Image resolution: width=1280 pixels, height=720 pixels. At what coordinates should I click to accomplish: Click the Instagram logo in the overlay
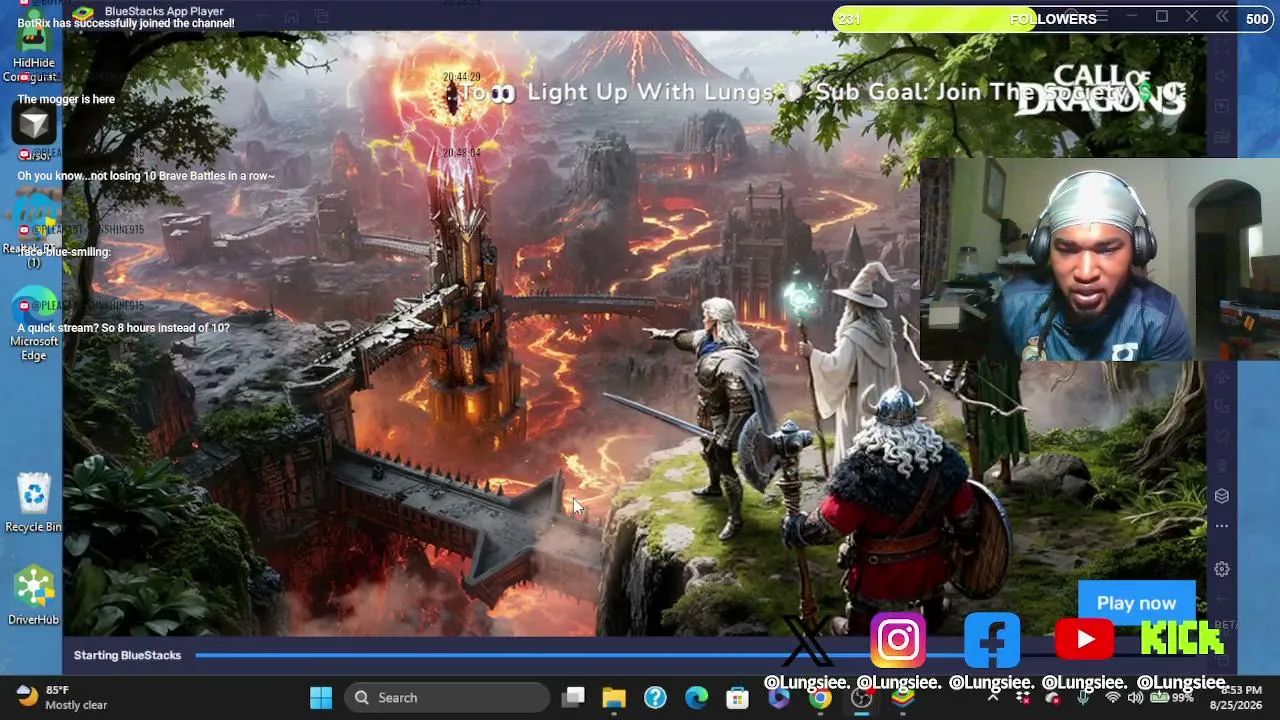tap(898, 640)
